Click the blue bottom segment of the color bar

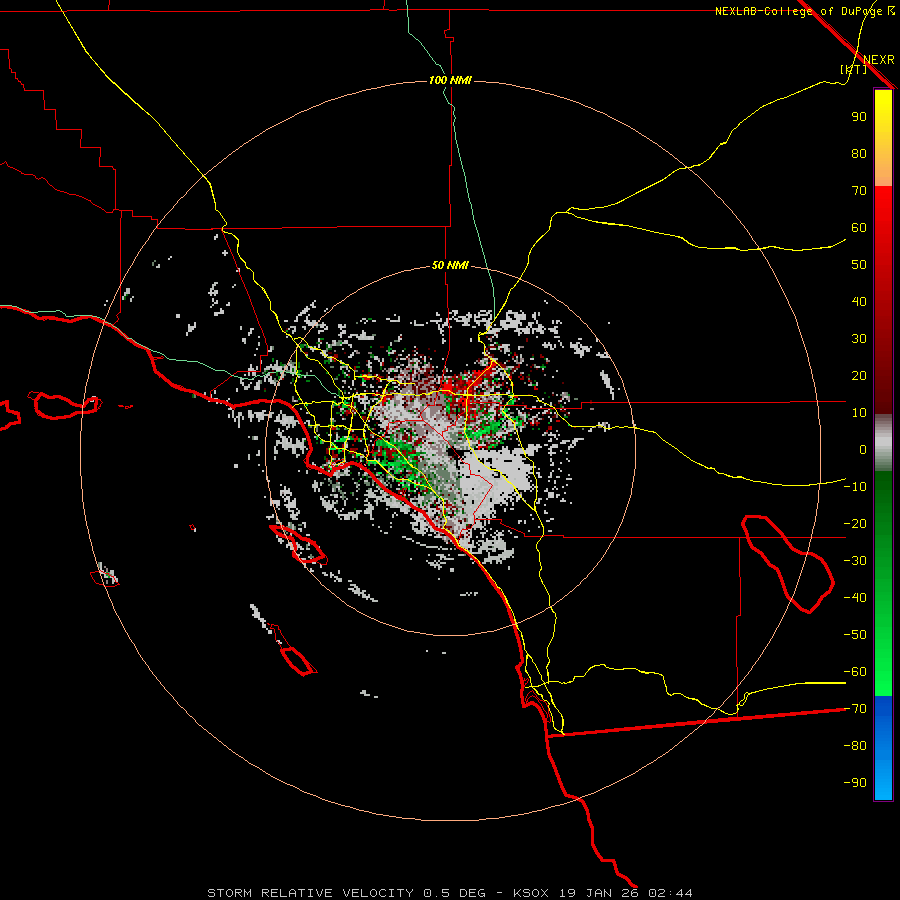883,748
